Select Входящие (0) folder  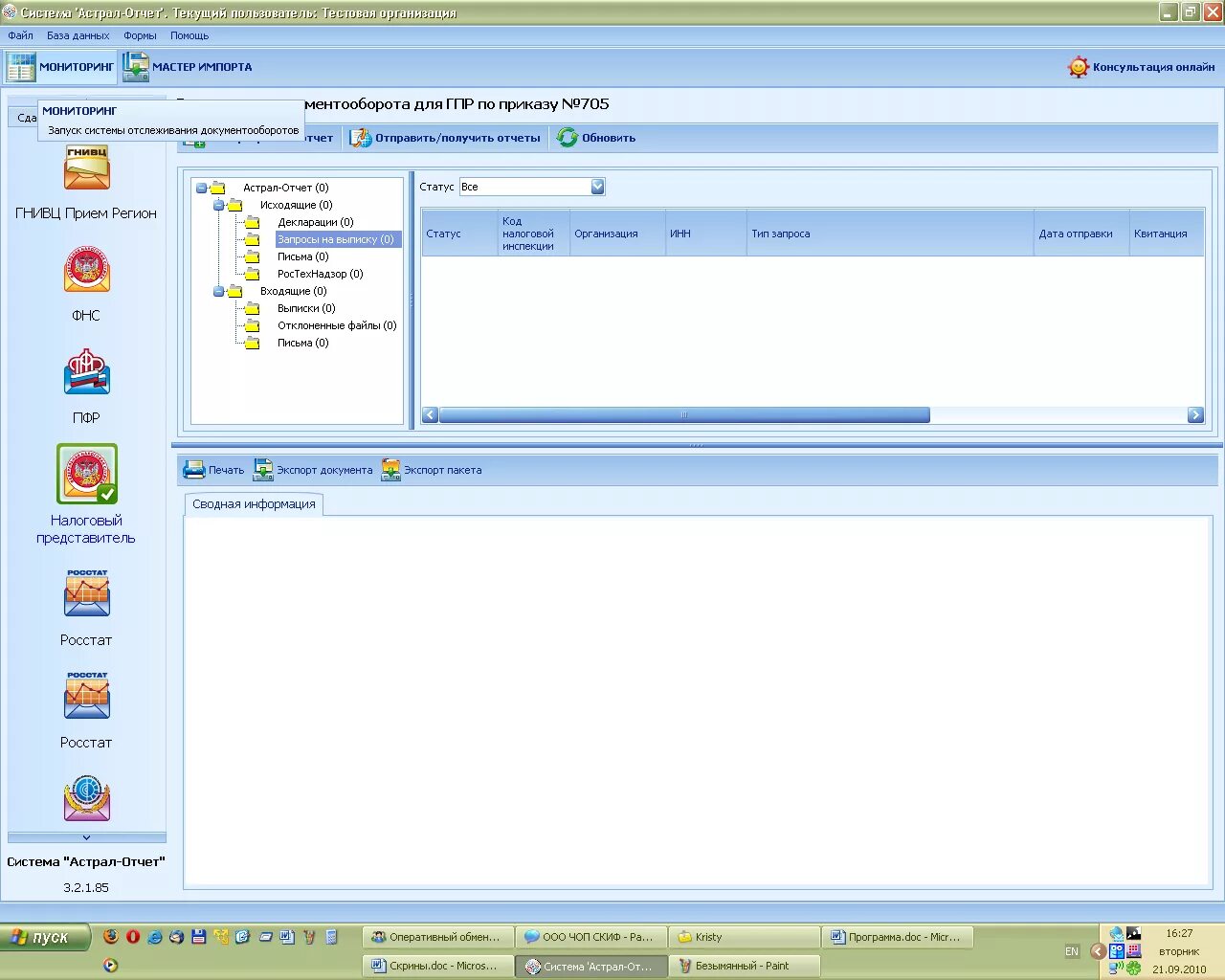tap(293, 291)
